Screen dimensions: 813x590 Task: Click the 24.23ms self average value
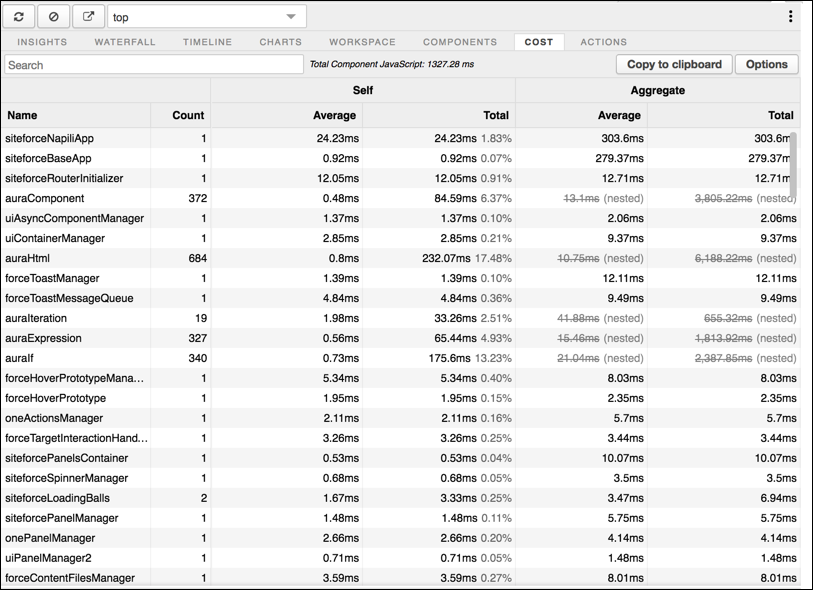(338, 138)
